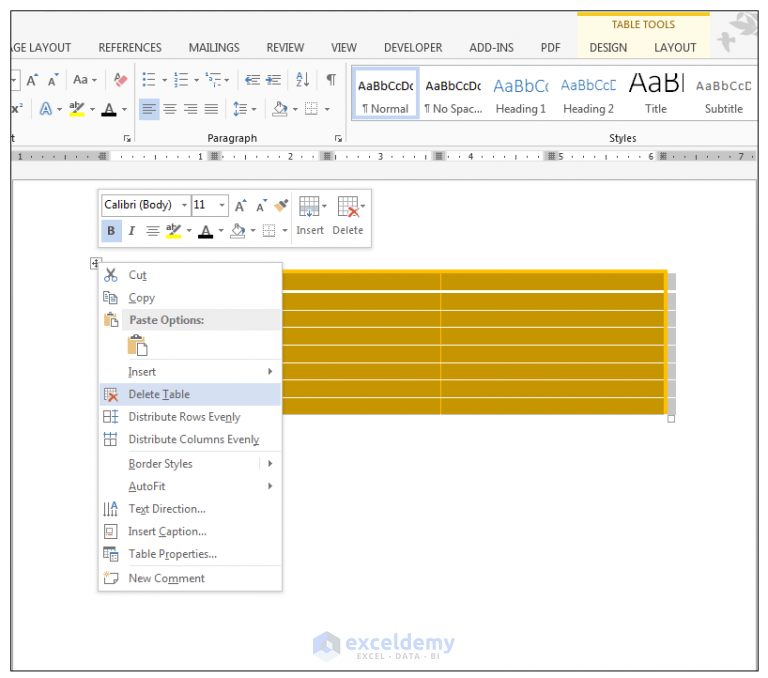Apply numbered list from the ribbon
Image resolution: width=768 pixels, height=678 pixels.
tap(181, 79)
